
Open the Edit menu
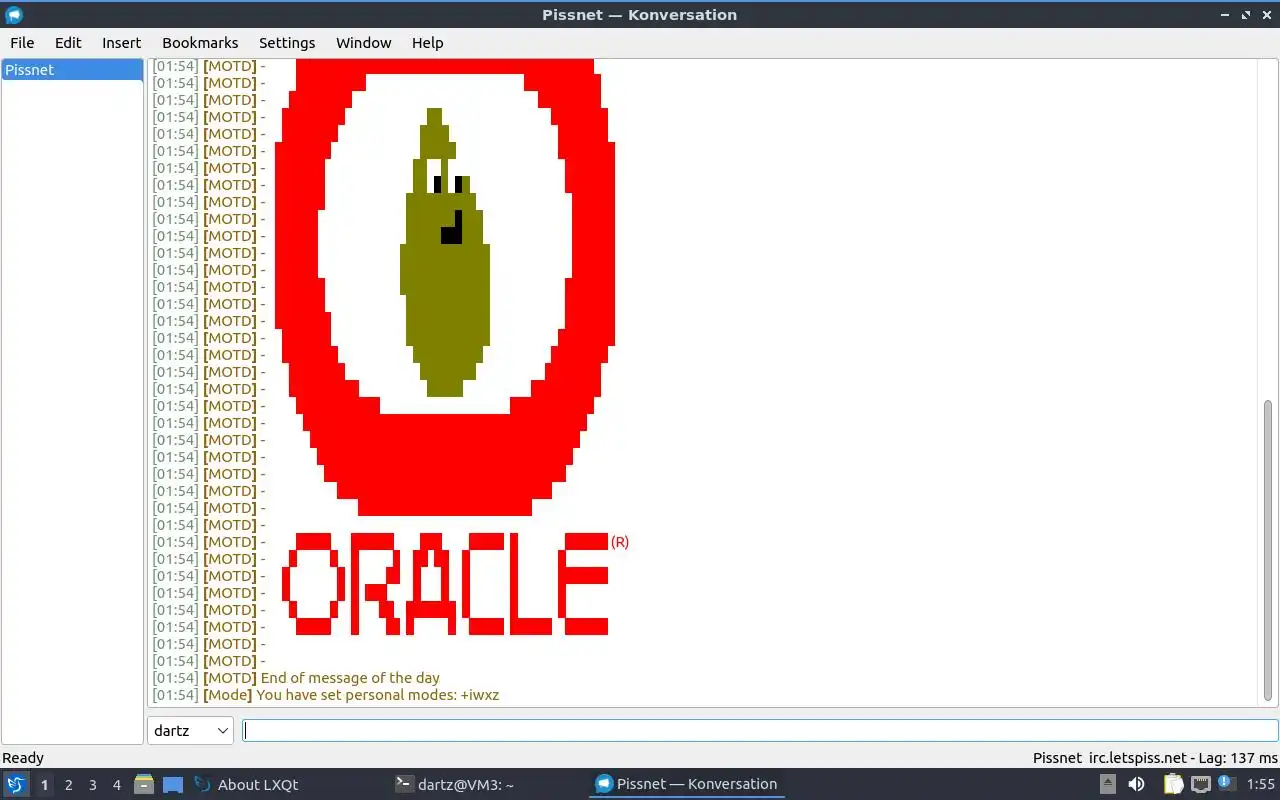click(x=68, y=43)
